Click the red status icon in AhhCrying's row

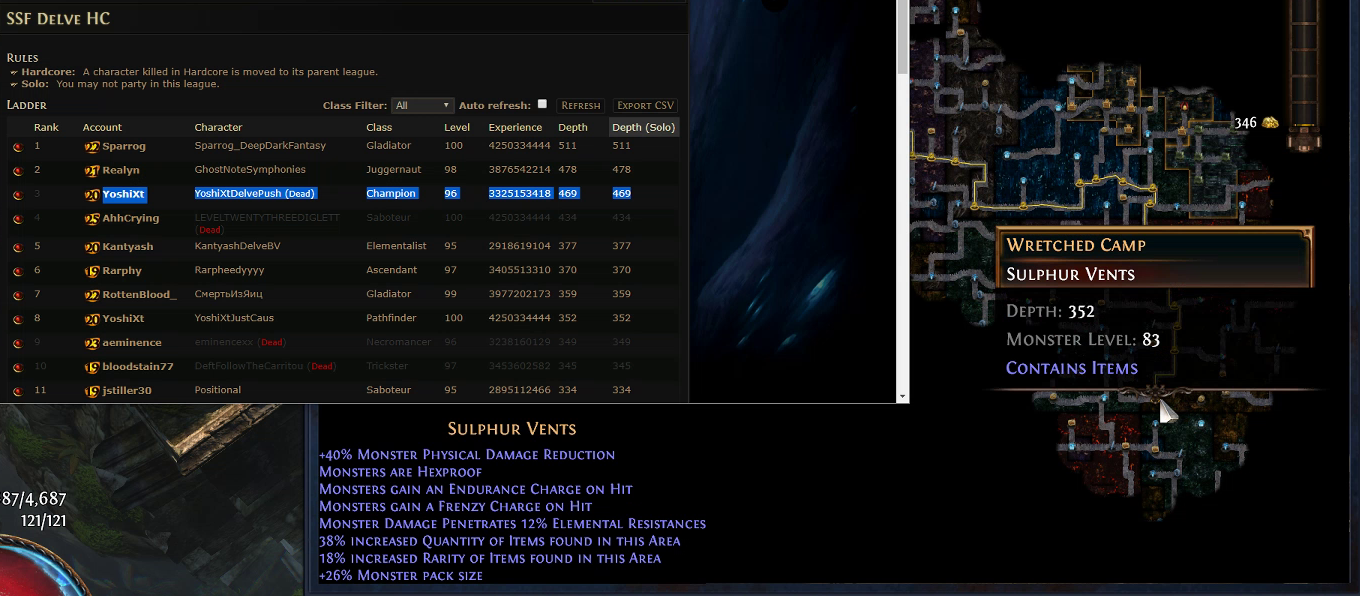tap(17, 219)
